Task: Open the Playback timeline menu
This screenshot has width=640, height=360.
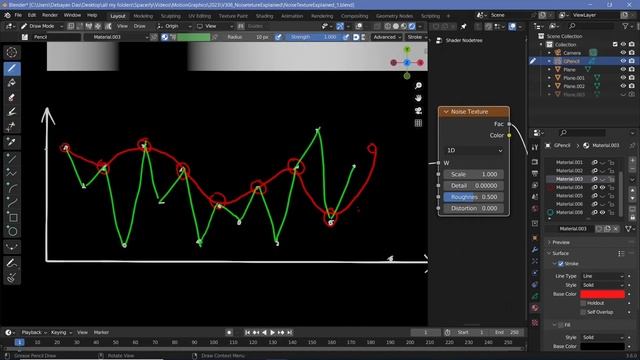Action: click(34, 333)
